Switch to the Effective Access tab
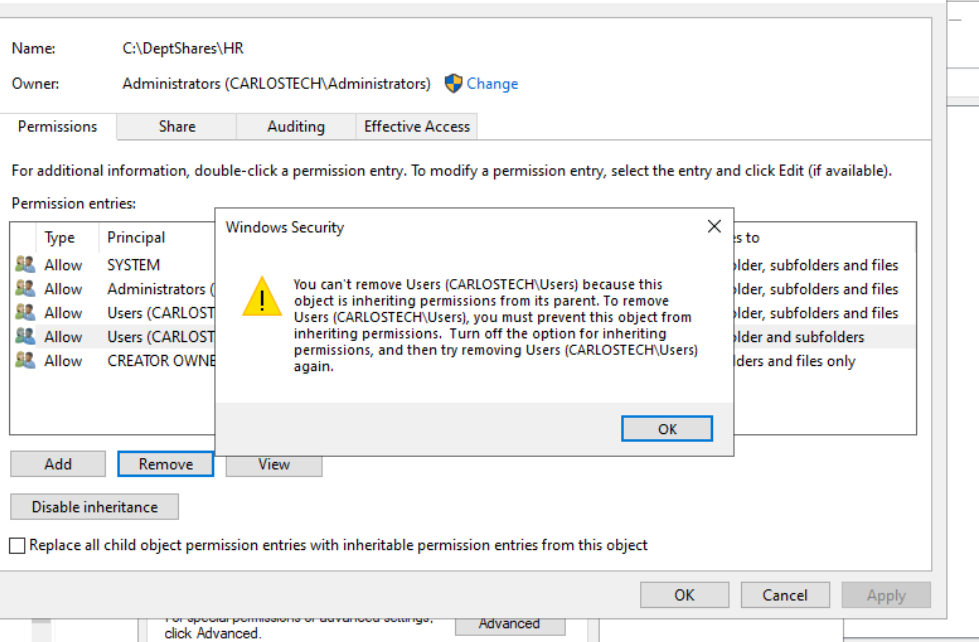Screen dimensions: 979x642 click(417, 127)
